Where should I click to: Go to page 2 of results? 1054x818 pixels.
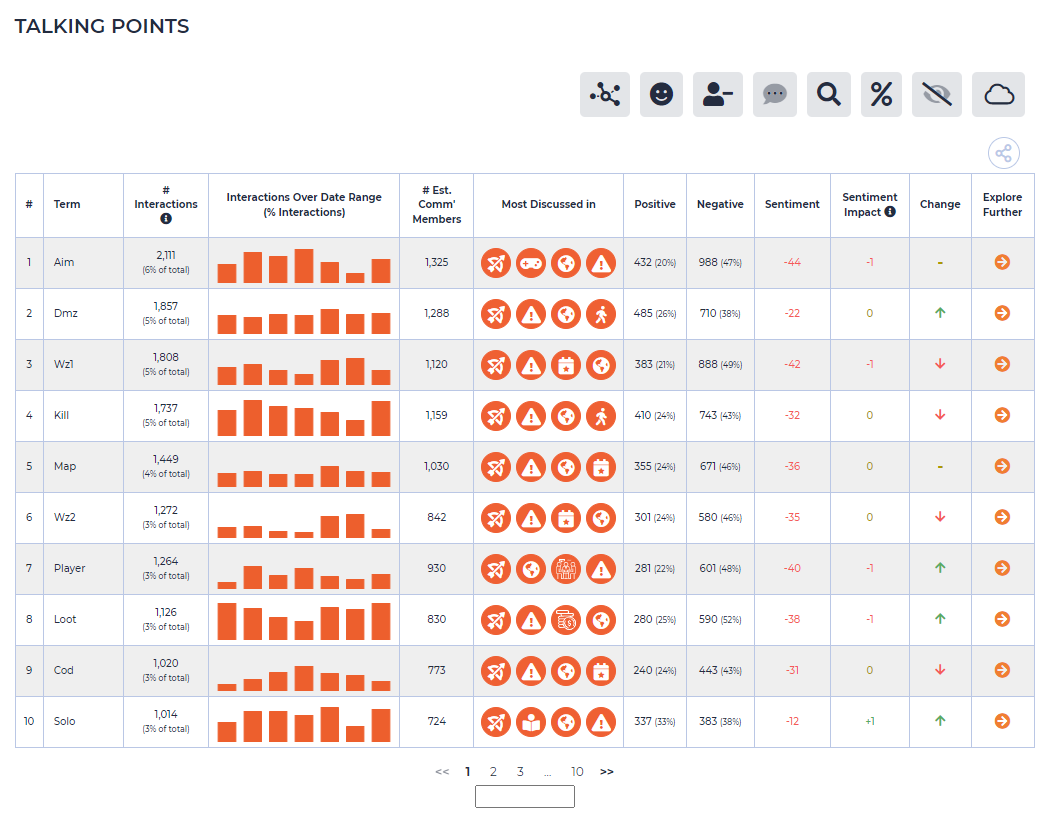[x=493, y=772]
